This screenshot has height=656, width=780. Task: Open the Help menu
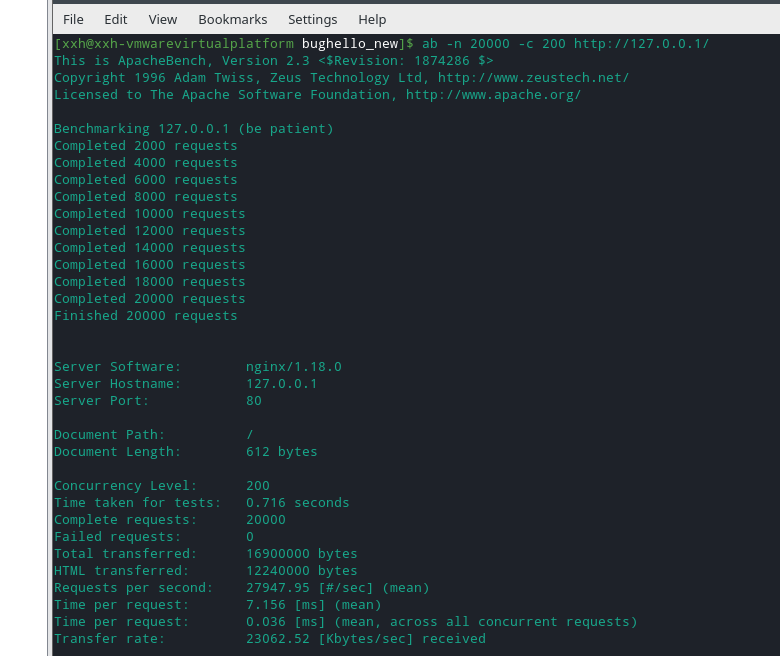[x=372, y=19]
